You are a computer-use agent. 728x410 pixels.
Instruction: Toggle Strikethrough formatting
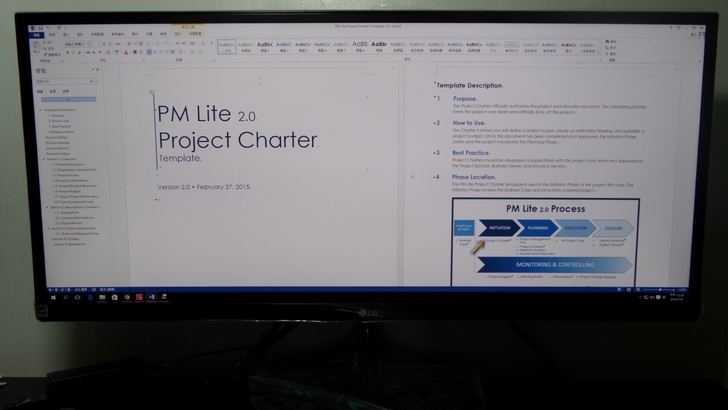pos(88,52)
